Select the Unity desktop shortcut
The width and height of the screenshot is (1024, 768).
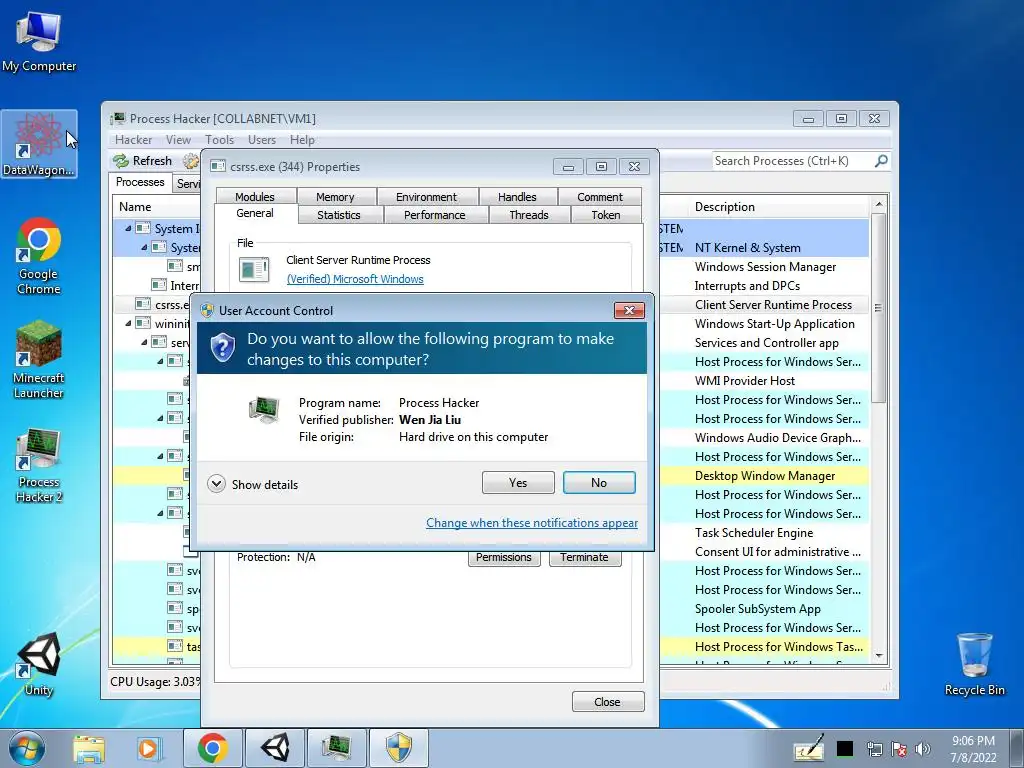pos(39,664)
